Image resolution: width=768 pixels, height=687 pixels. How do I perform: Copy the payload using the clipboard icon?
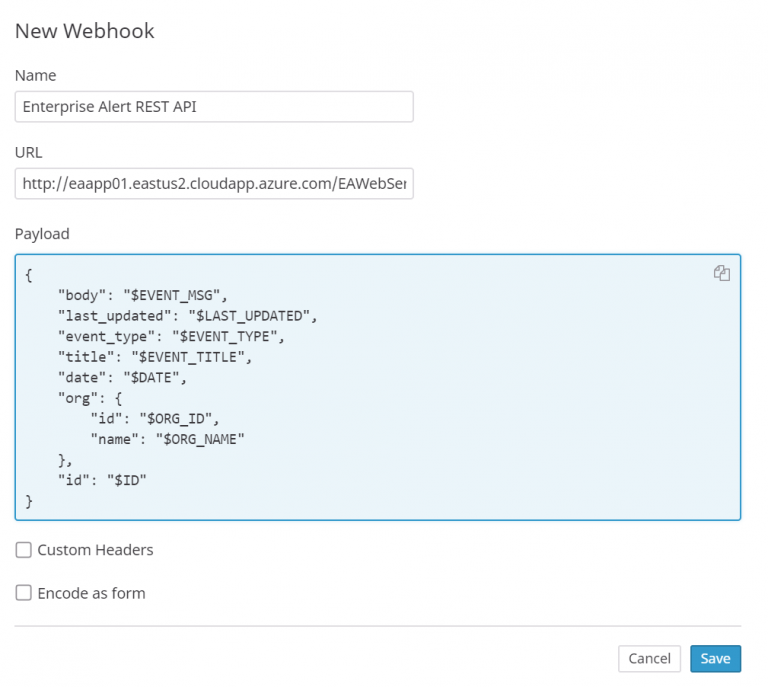pyautogui.click(x=721, y=273)
